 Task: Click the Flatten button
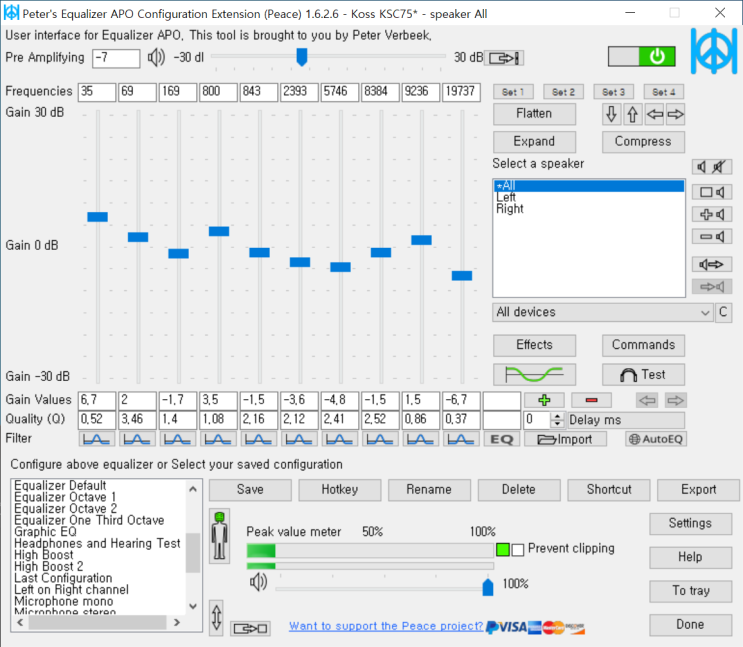pyautogui.click(x=534, y=114)
